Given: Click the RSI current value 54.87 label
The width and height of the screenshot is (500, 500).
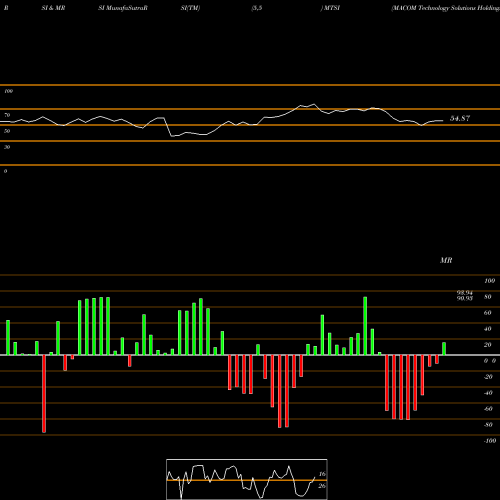Looking at the screenshot, I should pyautogui.click(x=460, y=118).
